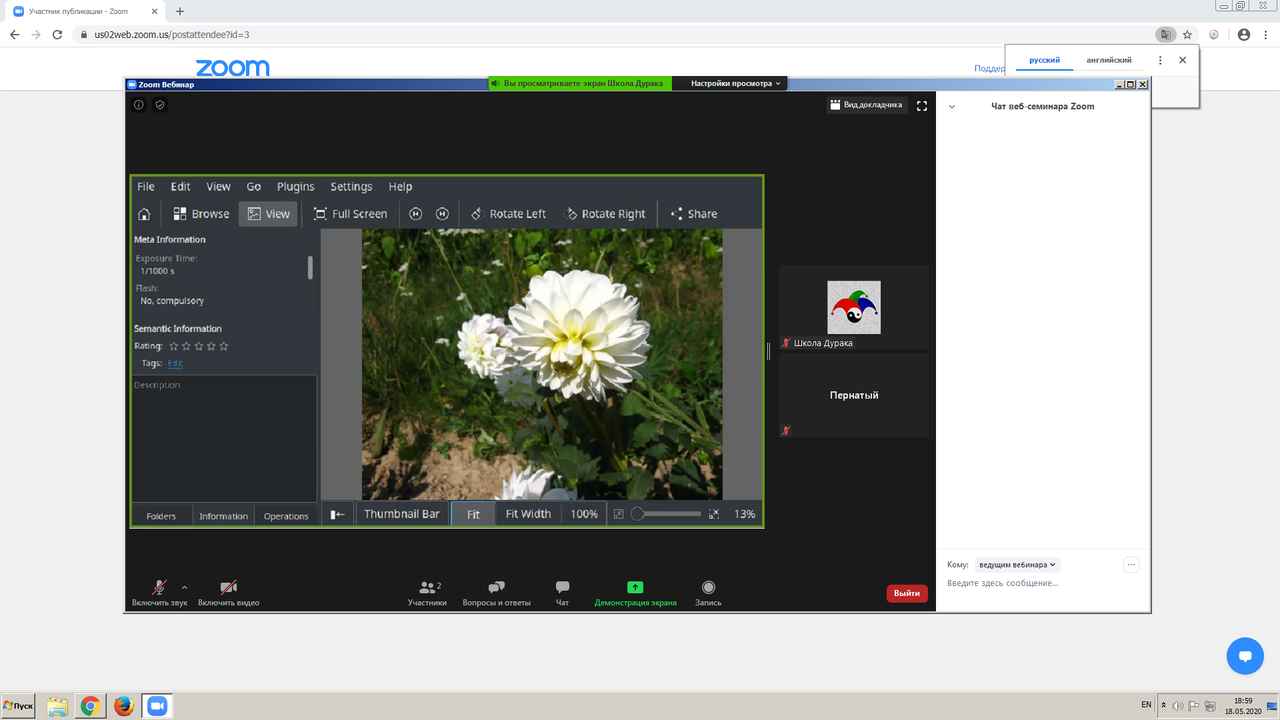Click Демонстрация экрана share screen button
The image size is (1280, 720).
(x=635, y=593)
